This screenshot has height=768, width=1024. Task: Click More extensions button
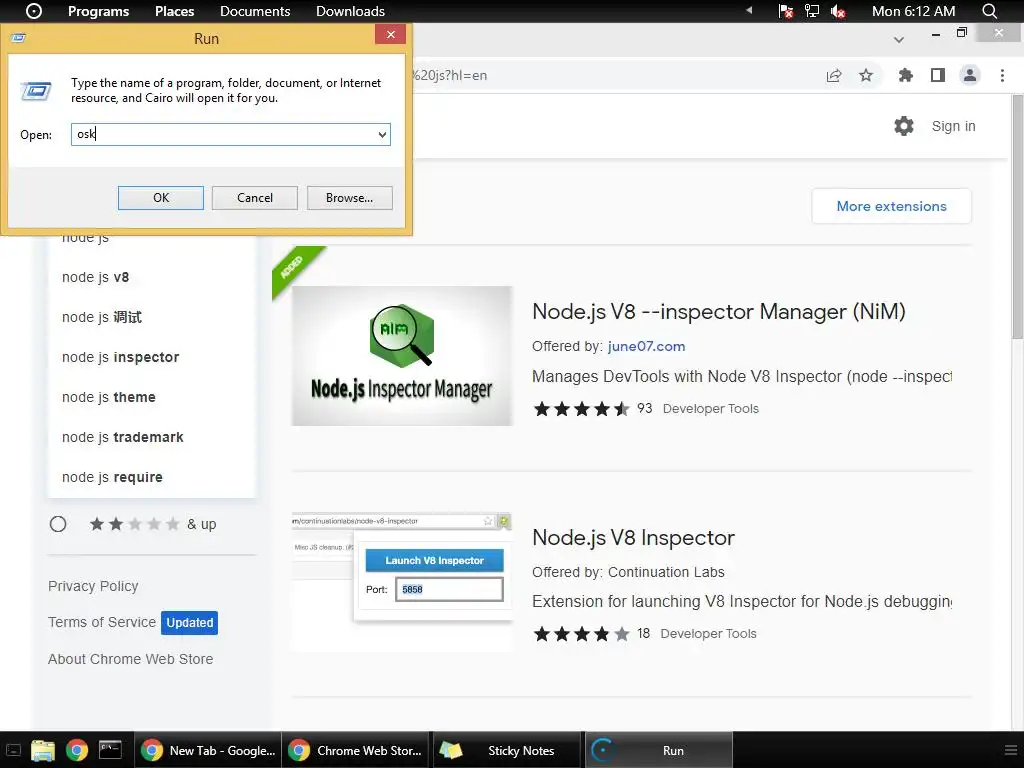coord(891,206)
